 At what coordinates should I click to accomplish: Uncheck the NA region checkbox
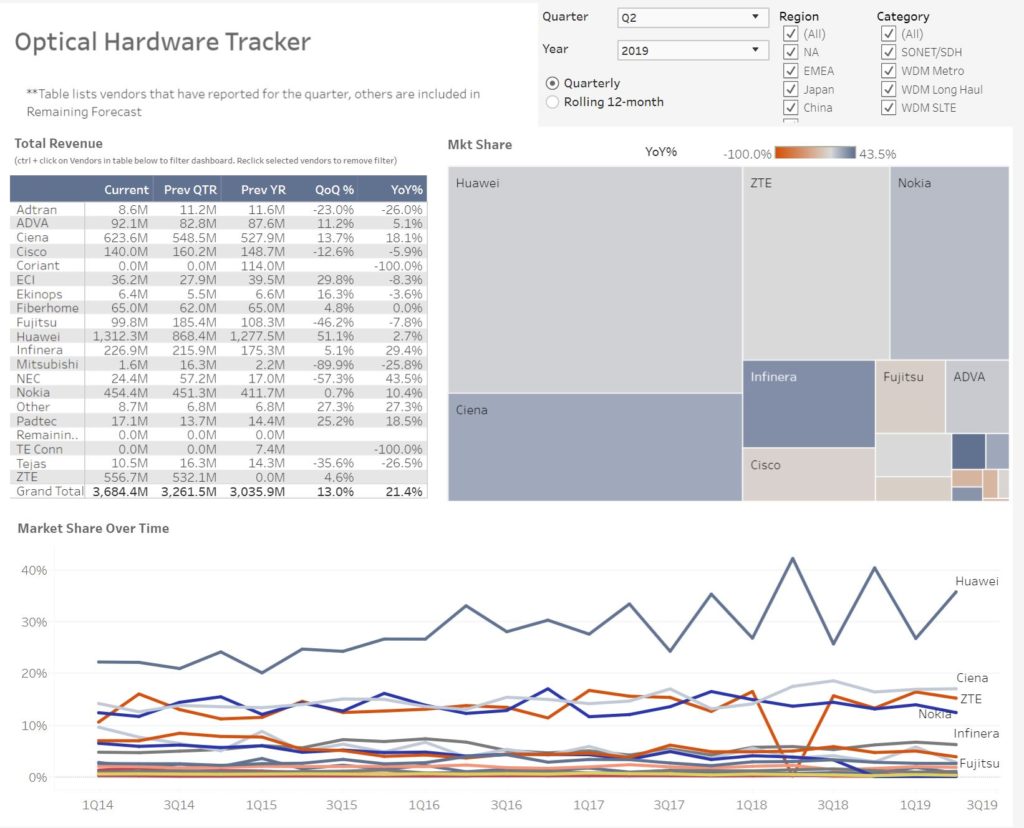tap(791, 52)
